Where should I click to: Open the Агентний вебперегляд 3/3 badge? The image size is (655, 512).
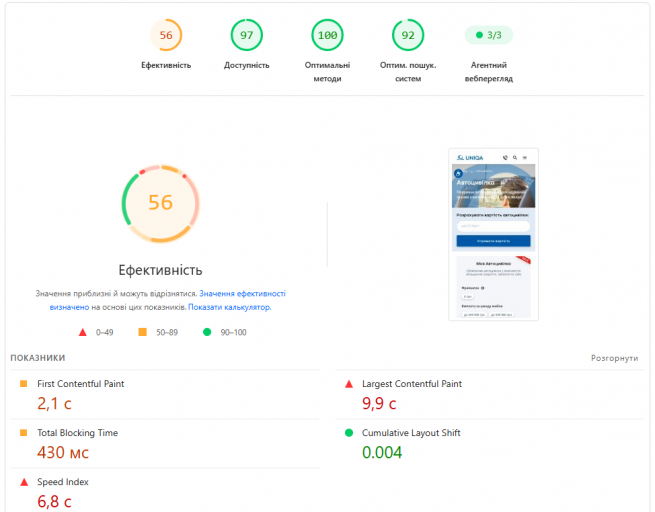tap(488, 35)
